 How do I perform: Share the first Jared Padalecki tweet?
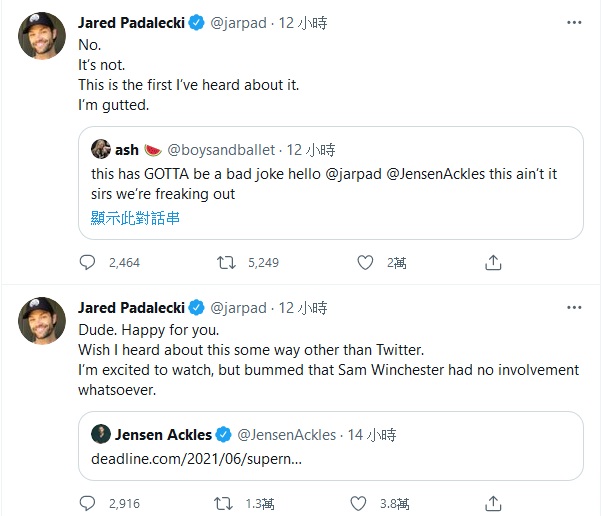pyautogui.click(x=493, y=263)
